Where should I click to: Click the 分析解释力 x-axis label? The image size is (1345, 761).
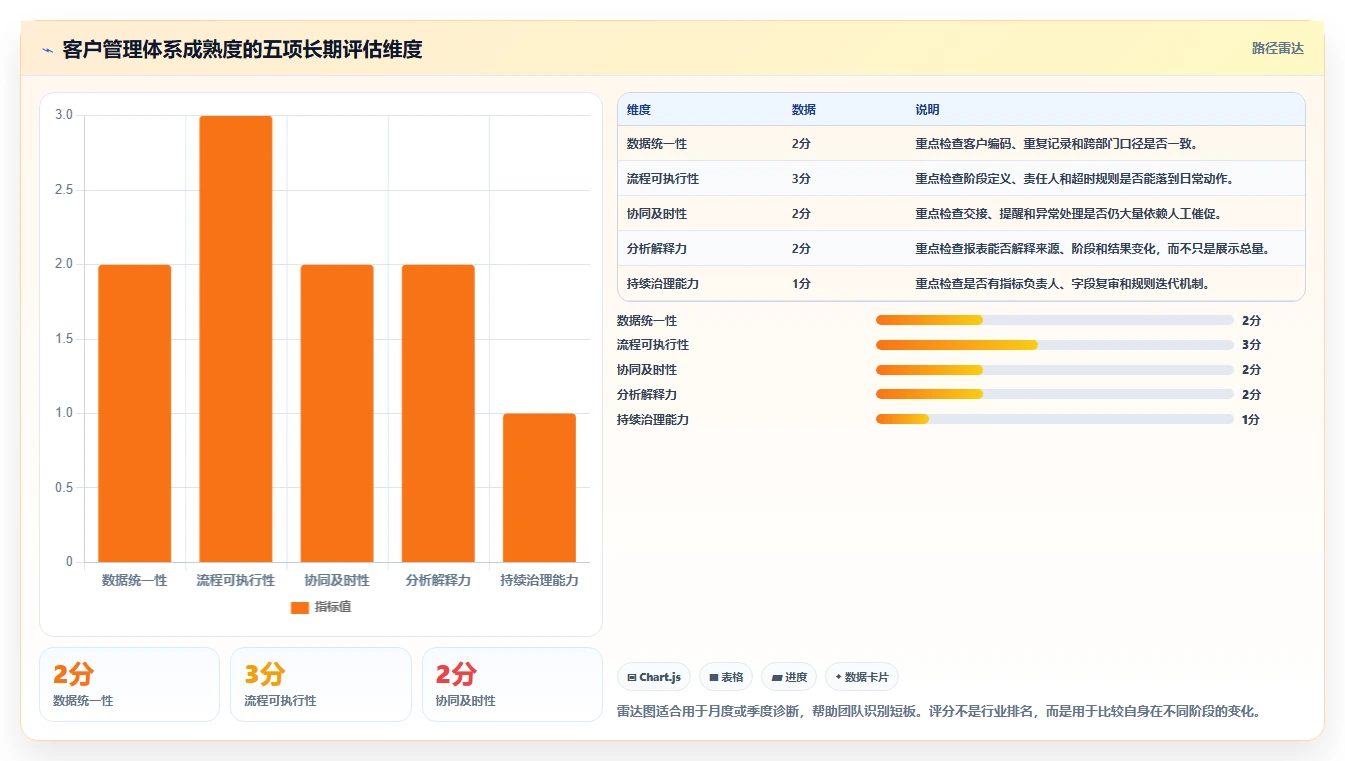438,580
